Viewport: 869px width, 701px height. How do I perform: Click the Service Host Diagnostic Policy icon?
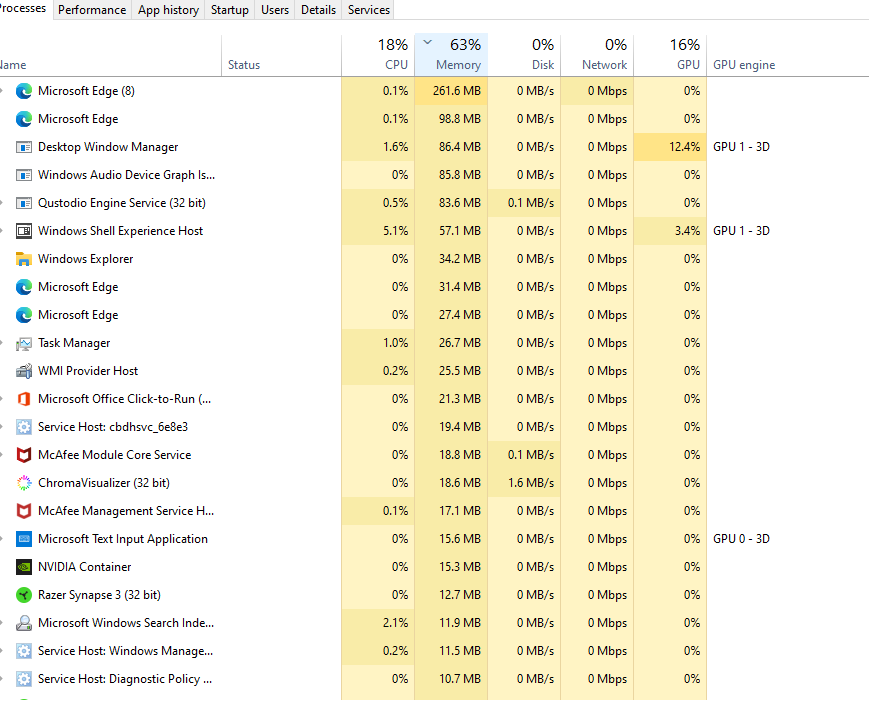click(x=24, y=679)
